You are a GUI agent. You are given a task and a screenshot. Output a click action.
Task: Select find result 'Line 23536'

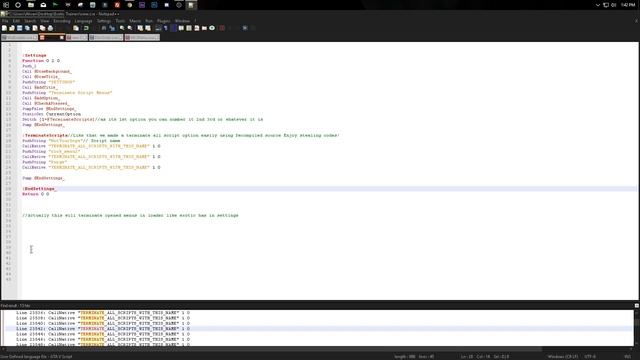103,313
